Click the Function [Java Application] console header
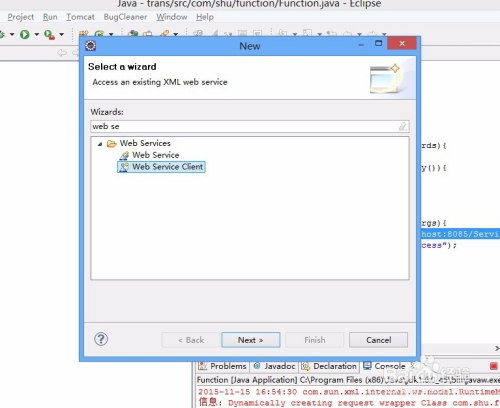Screen dimensions: 500x408 tap(348, 380)
